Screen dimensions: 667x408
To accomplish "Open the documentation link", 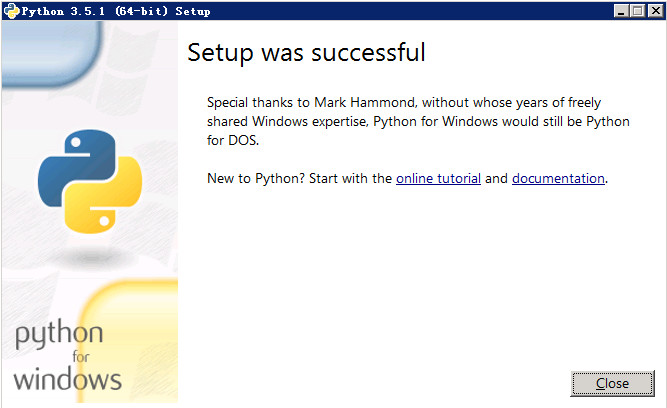I will coord(558,179).
